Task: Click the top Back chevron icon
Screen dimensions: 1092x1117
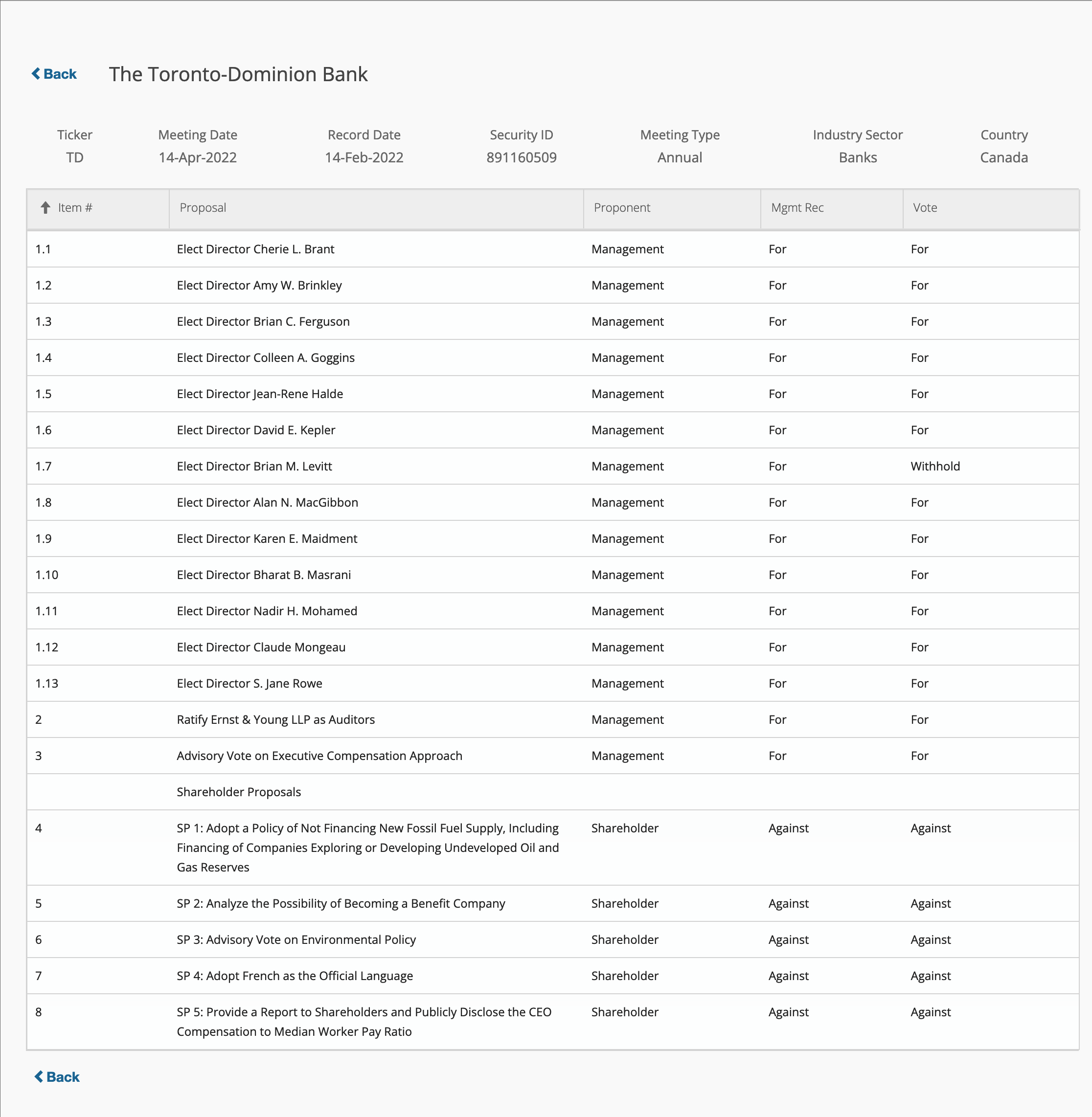Action: 36,73
